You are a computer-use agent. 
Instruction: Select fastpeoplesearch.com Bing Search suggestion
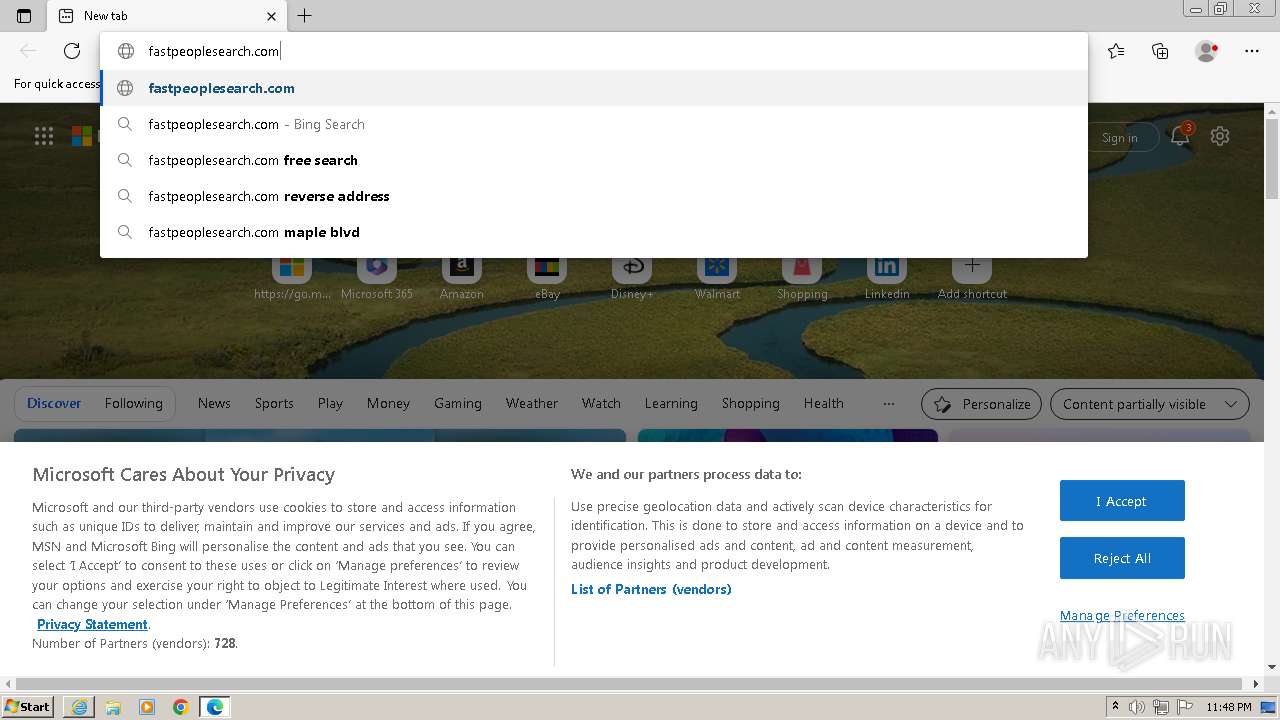click(x=594, y=124)
